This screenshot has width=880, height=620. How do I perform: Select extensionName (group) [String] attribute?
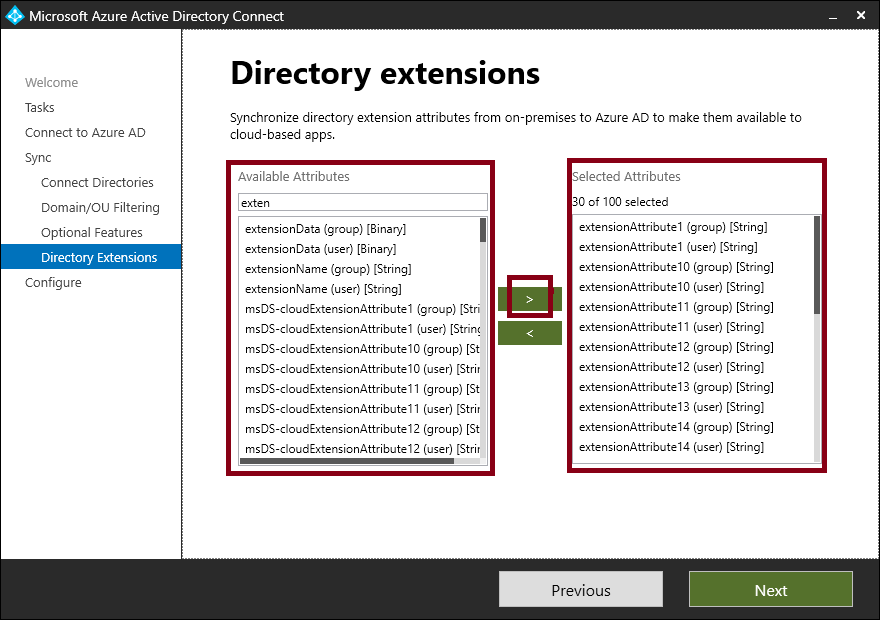tap(328, 269)
